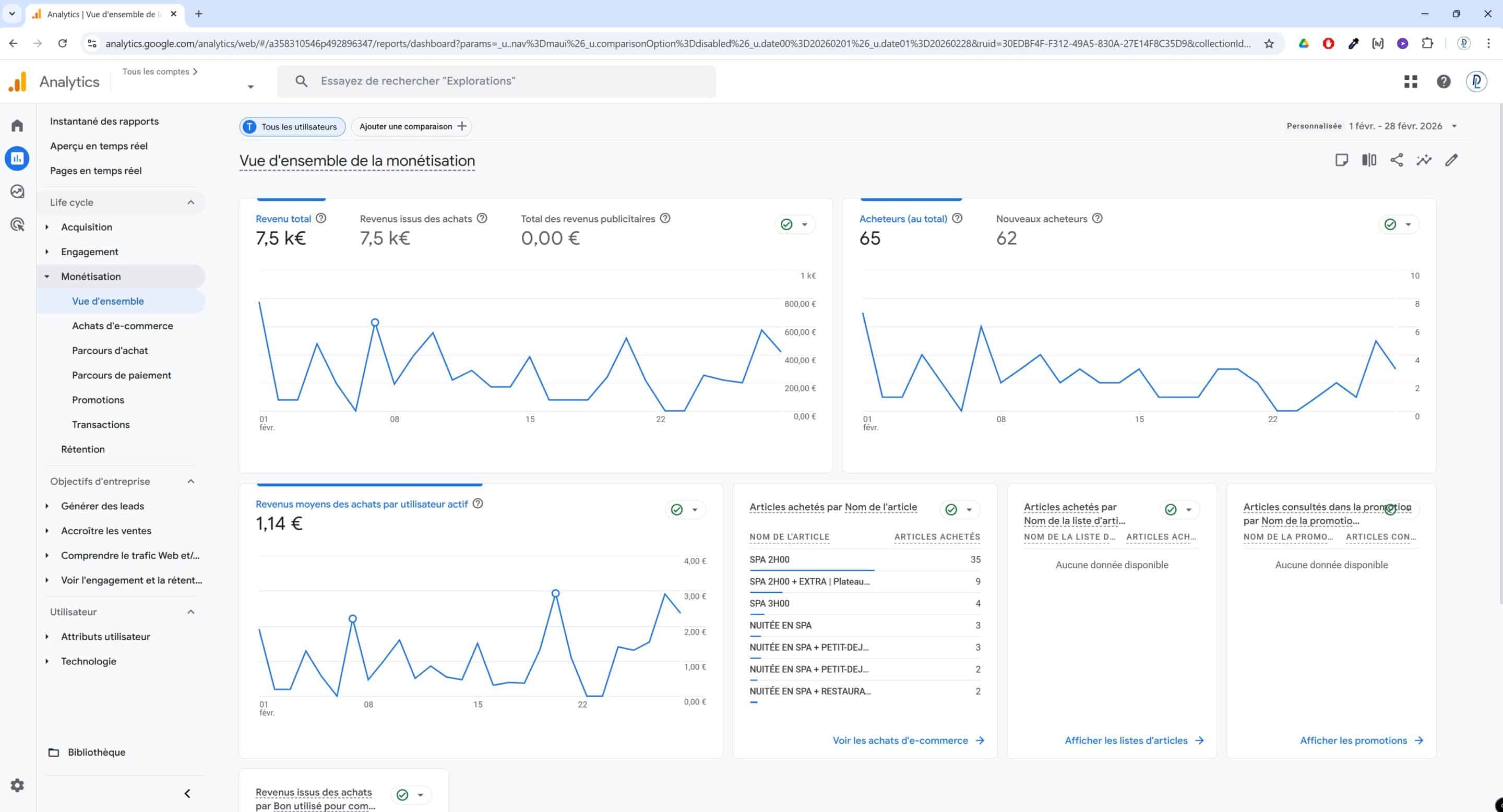Image resolution: width=1503 pixels, height=812 pixels.
Task: Open the Explore section icon
Action: [x=17, y=191]
